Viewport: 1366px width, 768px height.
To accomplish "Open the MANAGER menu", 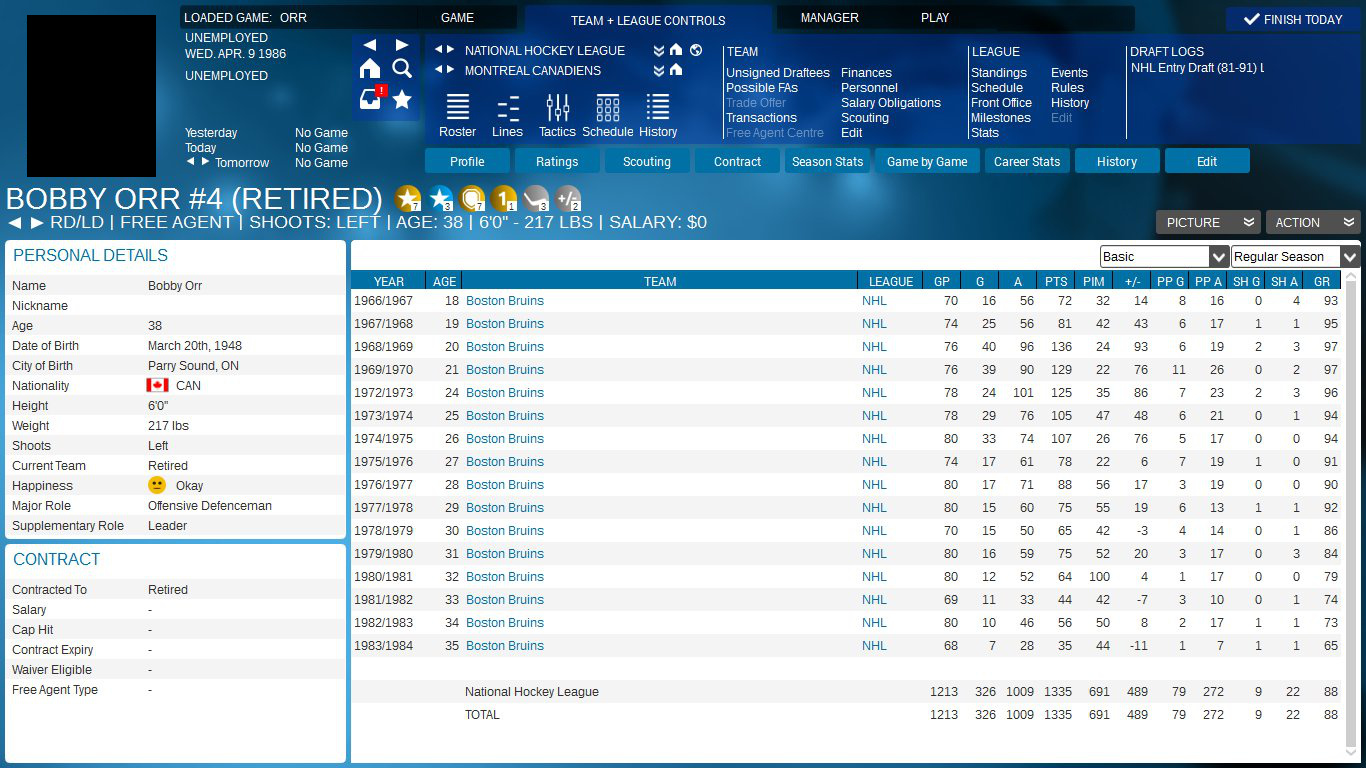I will [829, 18].
